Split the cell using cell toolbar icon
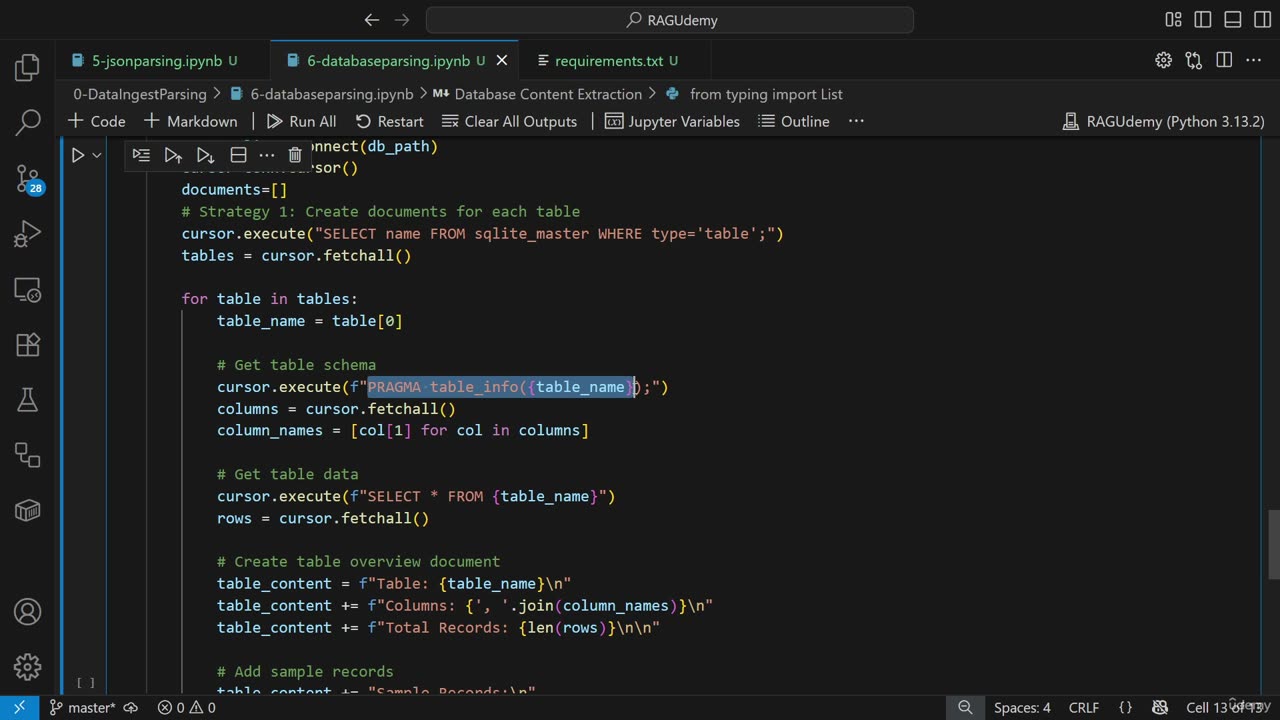 [x=238, y=155]
